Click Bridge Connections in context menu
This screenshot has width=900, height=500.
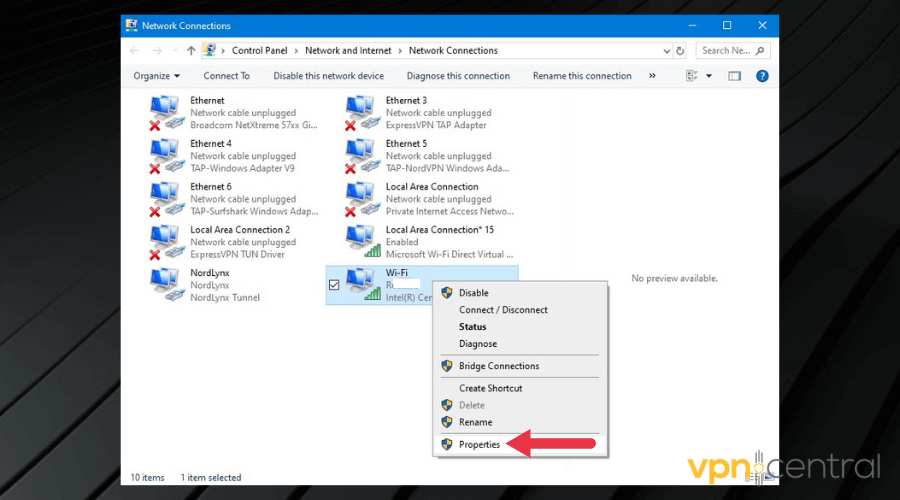tap(498, 366)
